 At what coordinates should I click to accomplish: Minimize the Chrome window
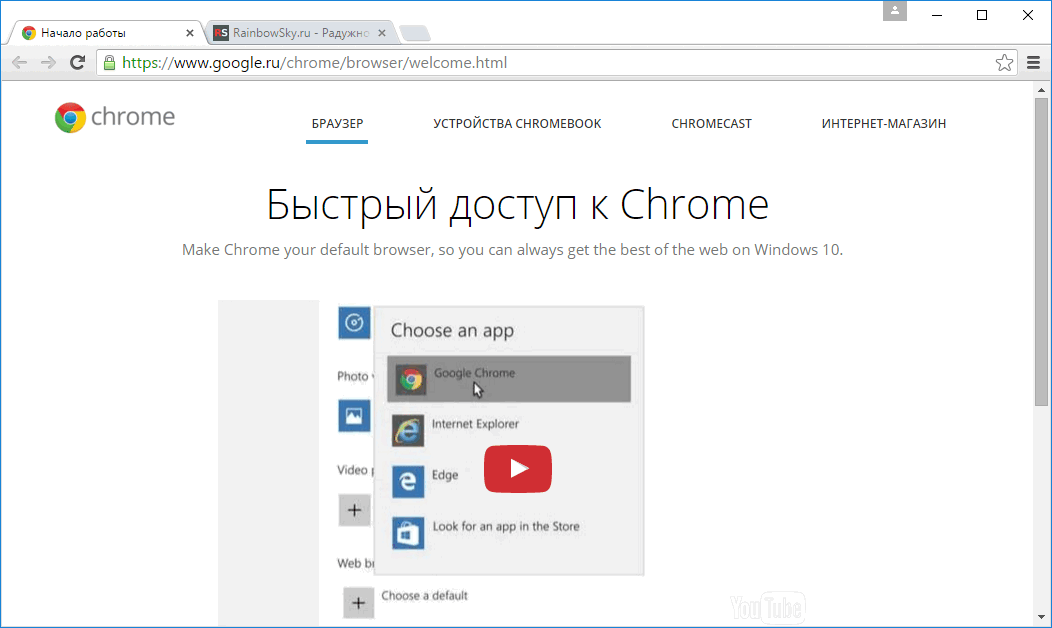point(937,15)
